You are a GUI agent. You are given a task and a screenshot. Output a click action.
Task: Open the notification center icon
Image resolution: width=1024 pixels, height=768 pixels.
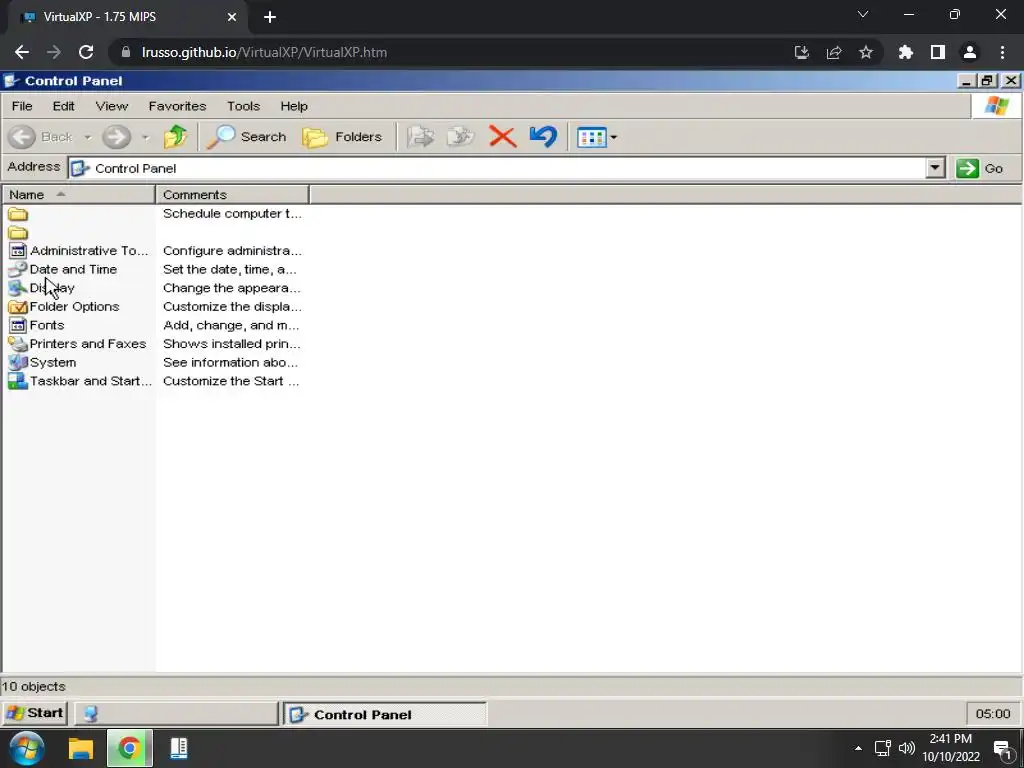click(x=1002, y=750)
